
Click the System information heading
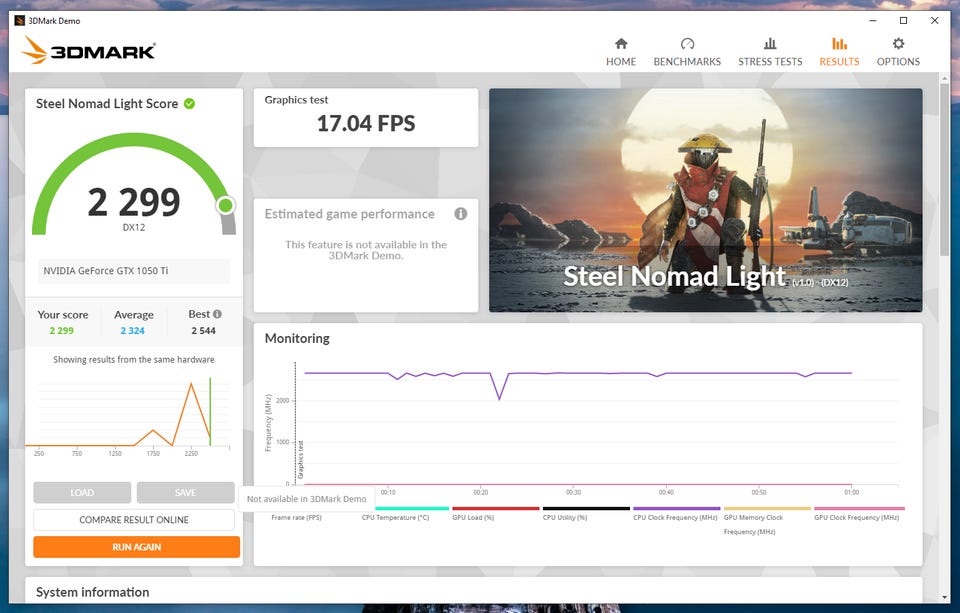(92, 592)
